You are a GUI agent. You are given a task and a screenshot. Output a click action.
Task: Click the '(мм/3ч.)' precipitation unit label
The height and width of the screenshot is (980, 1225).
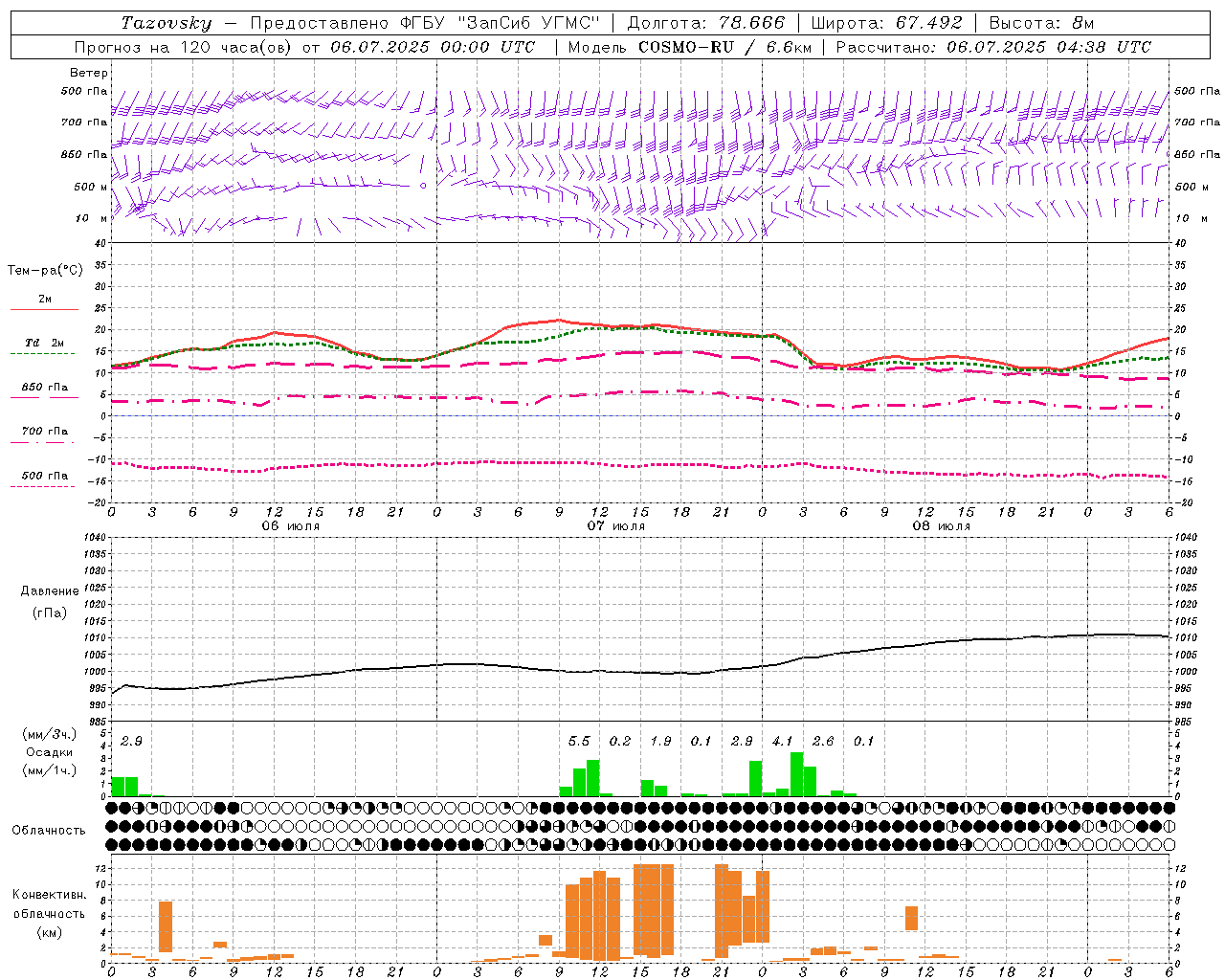point(50,734)
